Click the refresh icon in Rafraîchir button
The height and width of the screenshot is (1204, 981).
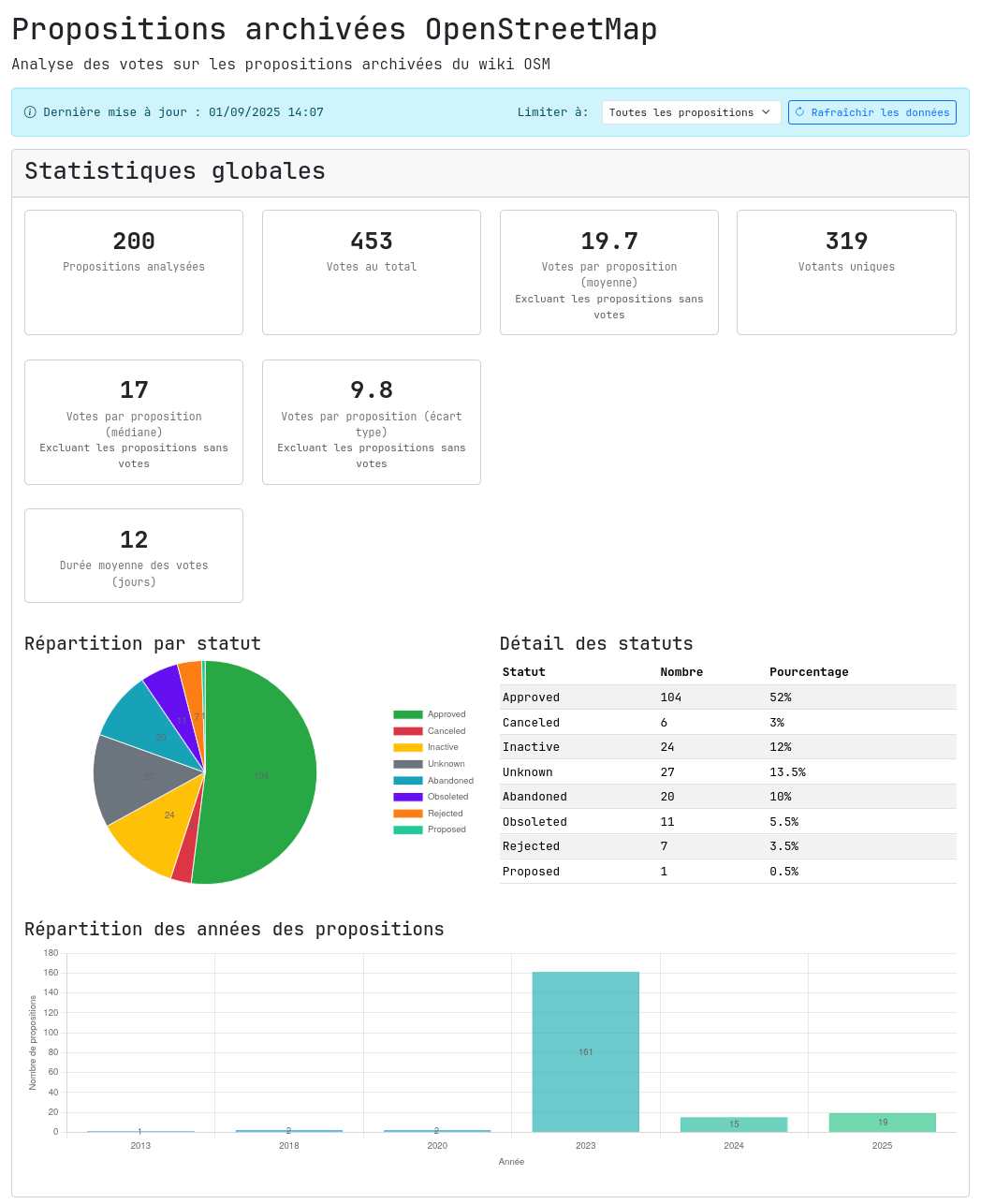(799, 112)
